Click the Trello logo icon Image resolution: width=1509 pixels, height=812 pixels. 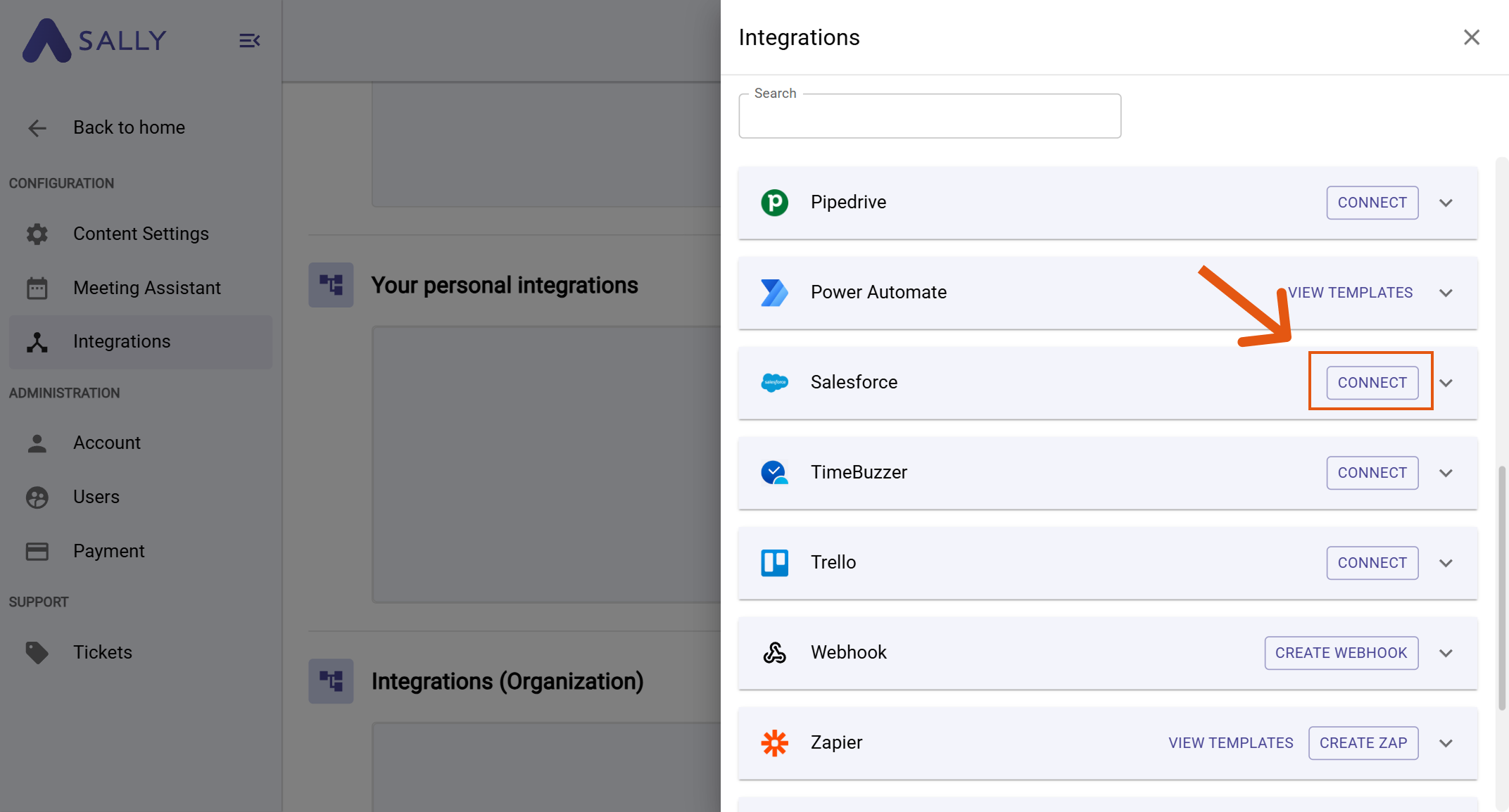coord(774,563)
